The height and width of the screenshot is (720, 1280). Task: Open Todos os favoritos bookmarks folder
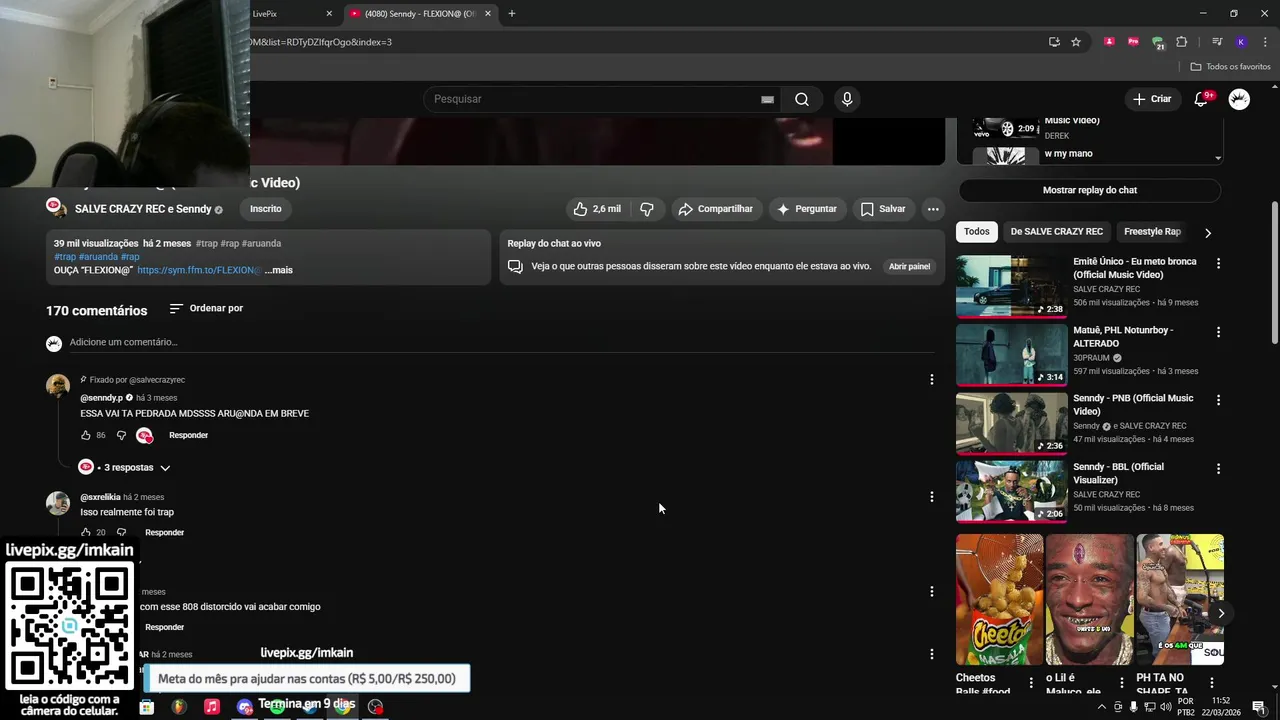pyautogui.click(x=1230, y=67)
